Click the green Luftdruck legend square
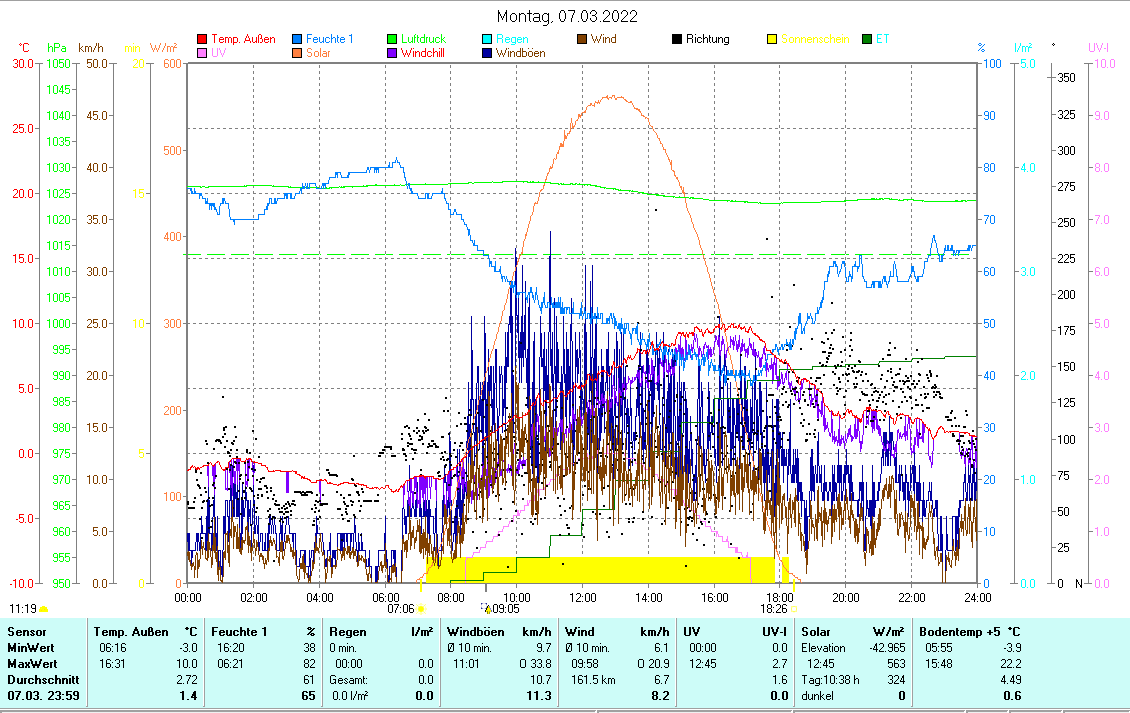Screen dimensions: 1130x713 pyautogui.click(x=393, y=40)
